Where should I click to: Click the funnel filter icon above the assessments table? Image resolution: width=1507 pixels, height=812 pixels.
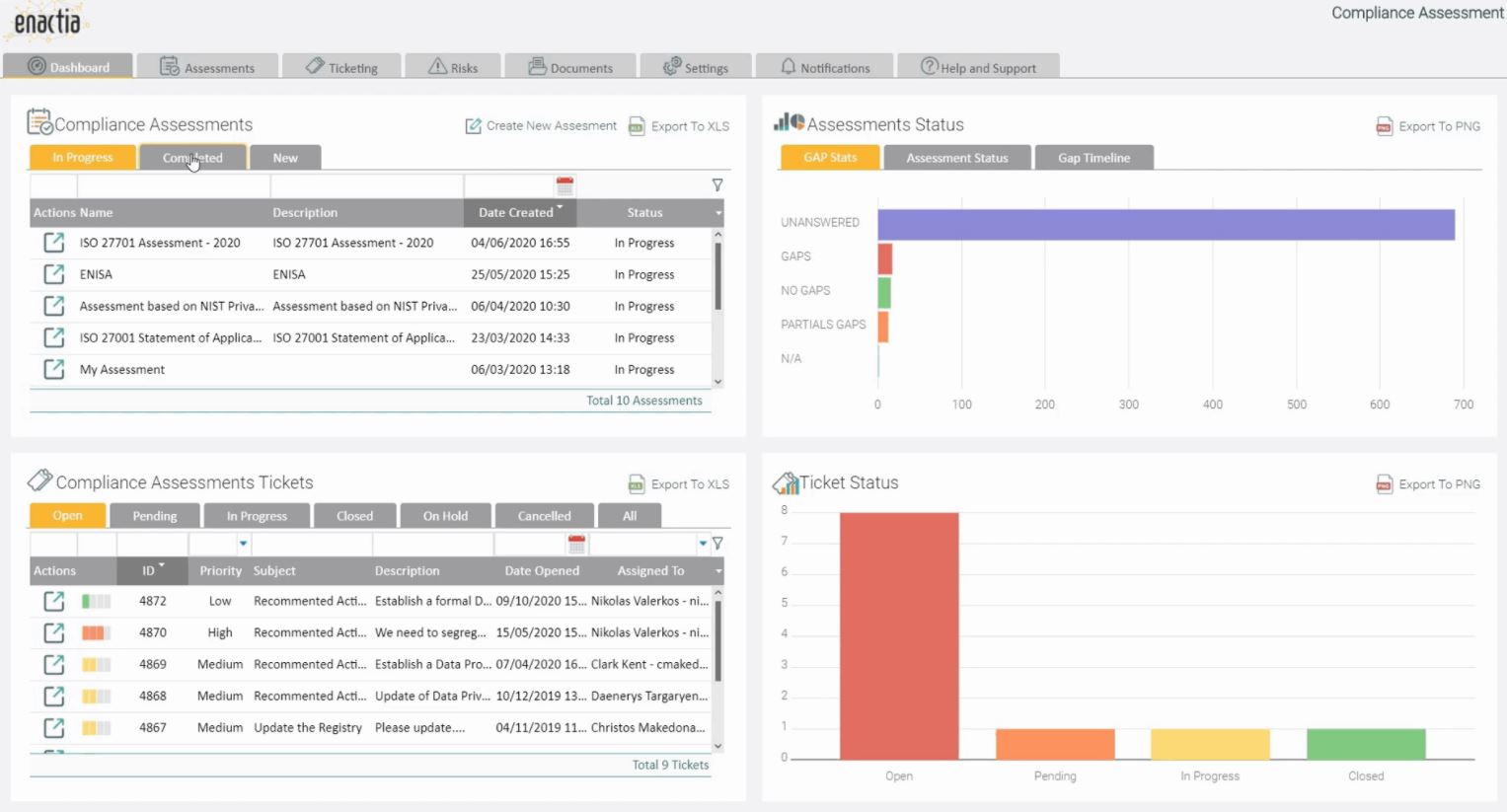(717, 185)
